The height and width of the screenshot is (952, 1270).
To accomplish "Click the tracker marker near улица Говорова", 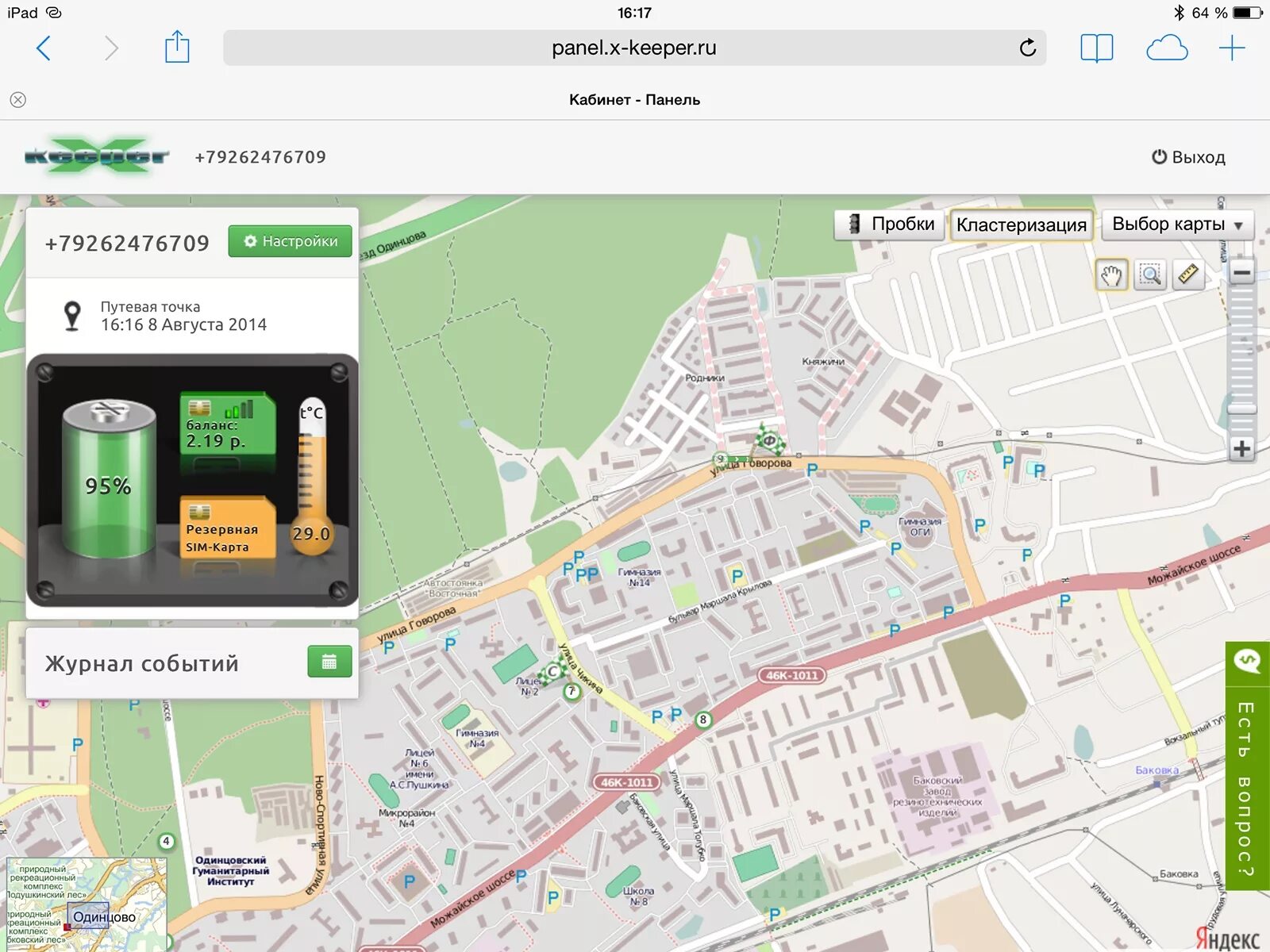I will [768, 440].
